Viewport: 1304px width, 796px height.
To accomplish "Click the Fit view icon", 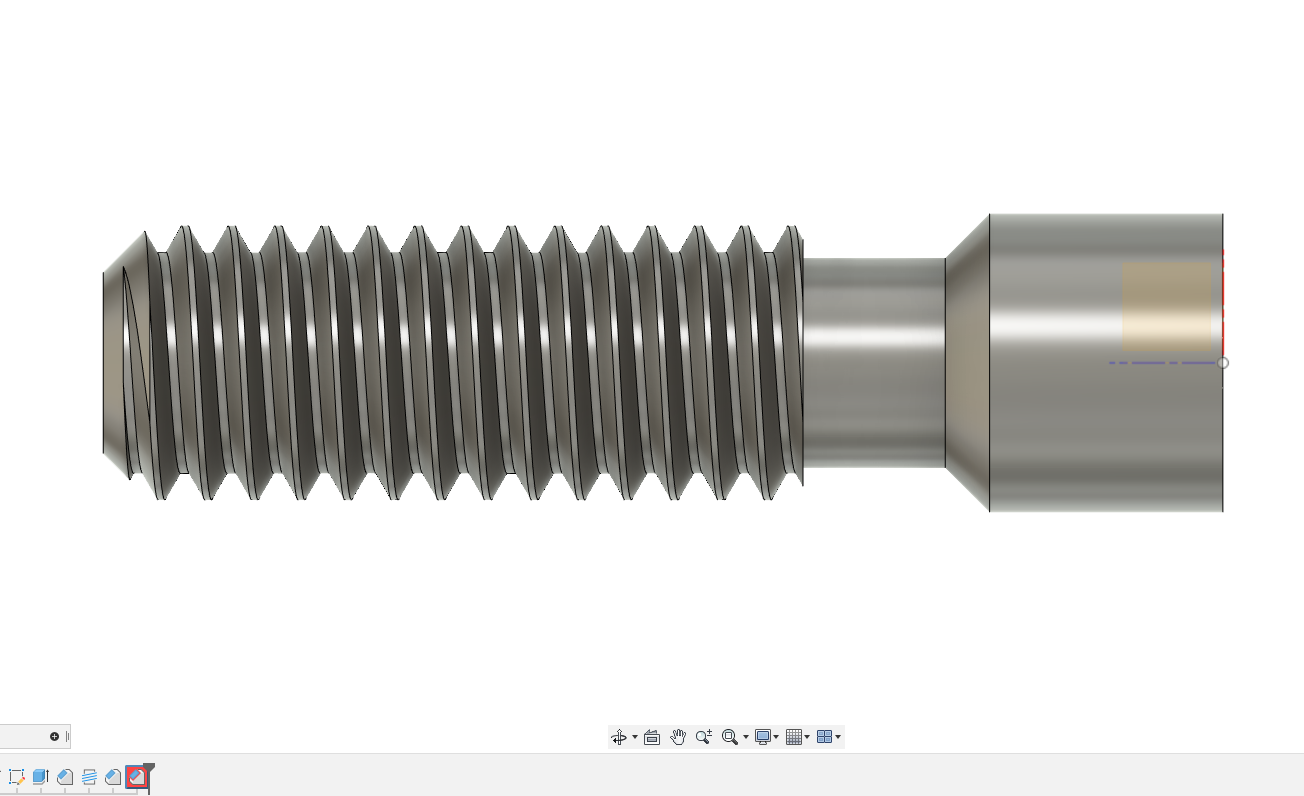I will pos(729,737).
